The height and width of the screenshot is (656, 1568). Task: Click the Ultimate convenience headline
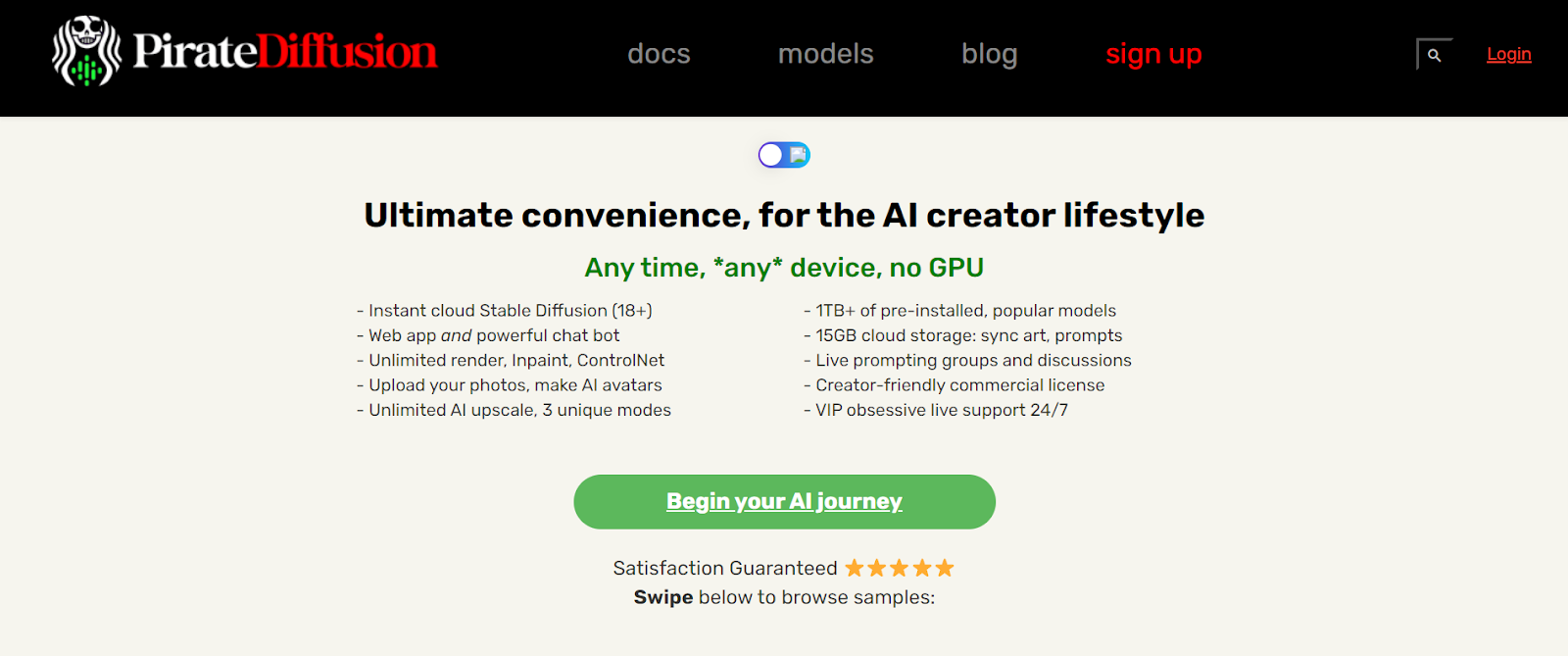tap(784, 215)
